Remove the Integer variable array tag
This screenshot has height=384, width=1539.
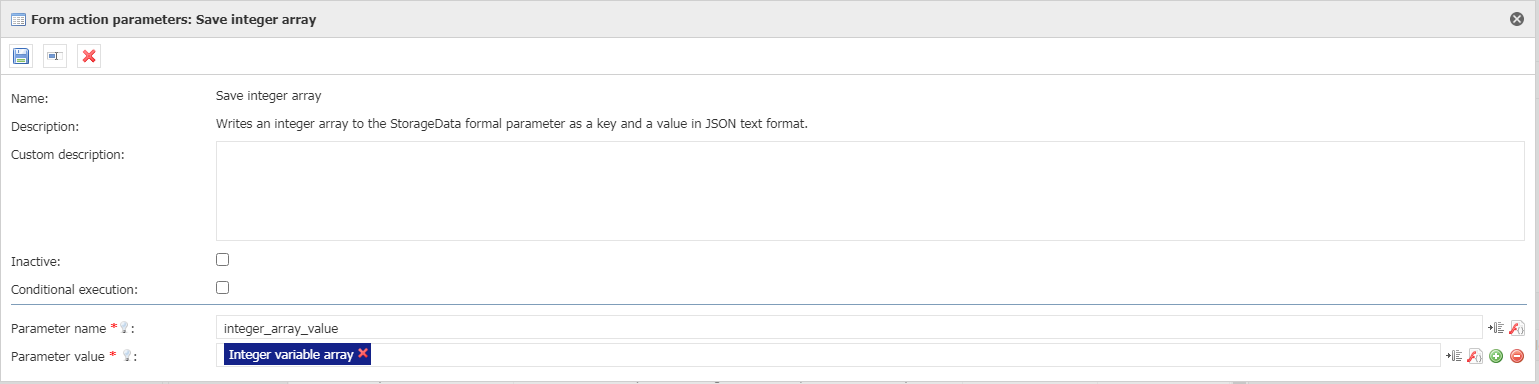363,353
